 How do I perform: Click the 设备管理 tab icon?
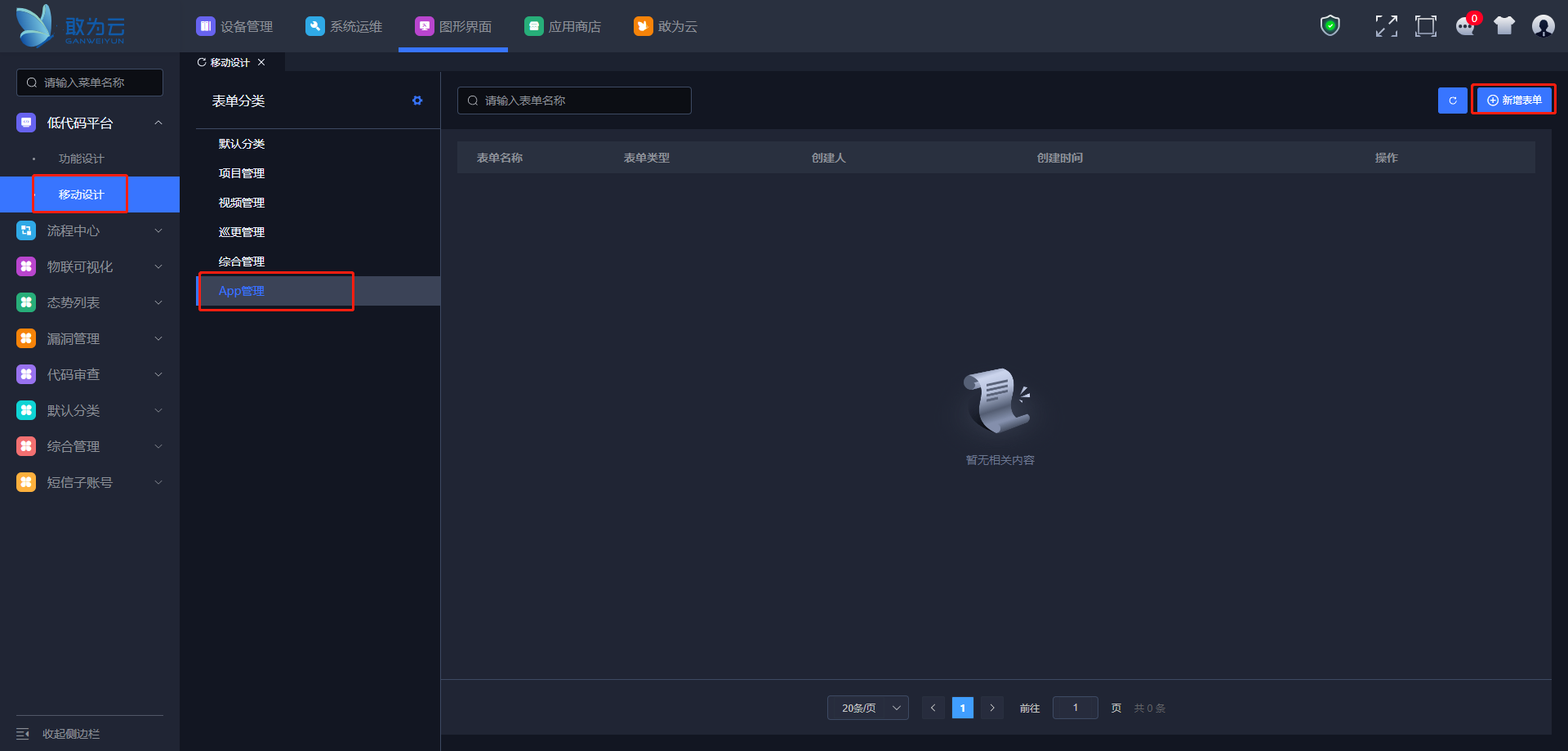pos(206,26)
